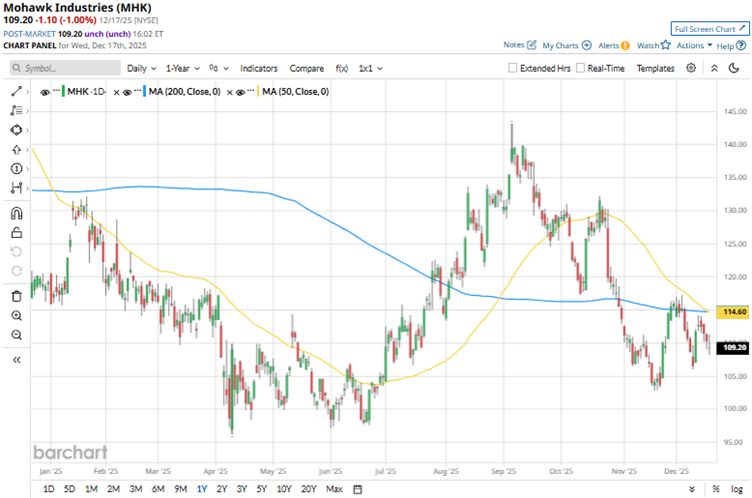752x498 pixels.
Task: Select the 6M time range
Action: coord(158,489)
